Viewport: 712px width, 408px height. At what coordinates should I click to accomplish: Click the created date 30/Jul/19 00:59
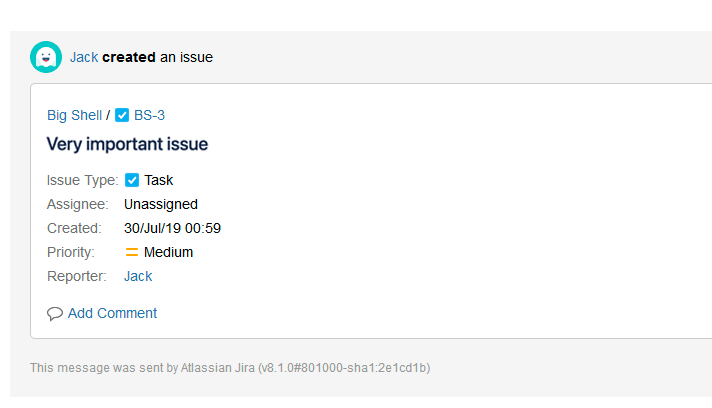172,228
